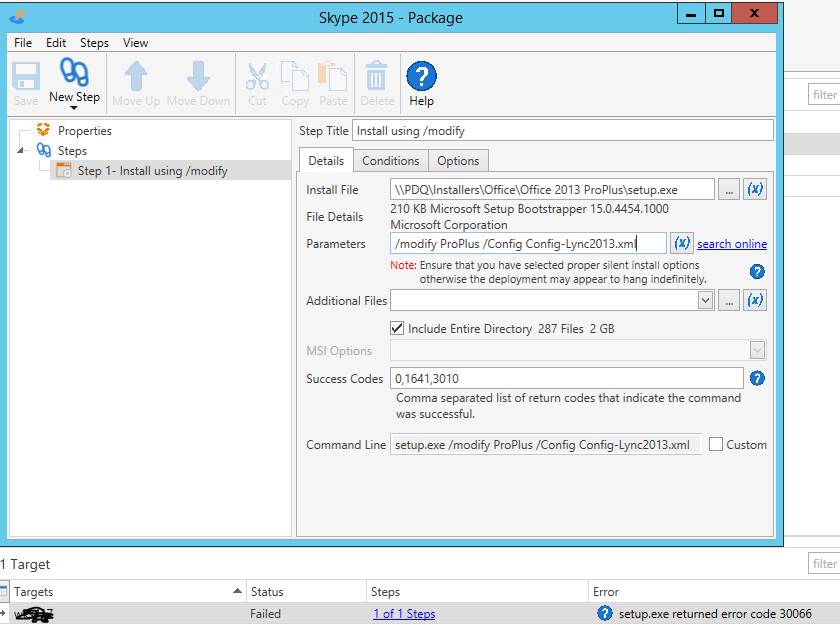Open Help from the toolbar
The width and height of the screenshot is (840, 635).
tap(421, 76)
